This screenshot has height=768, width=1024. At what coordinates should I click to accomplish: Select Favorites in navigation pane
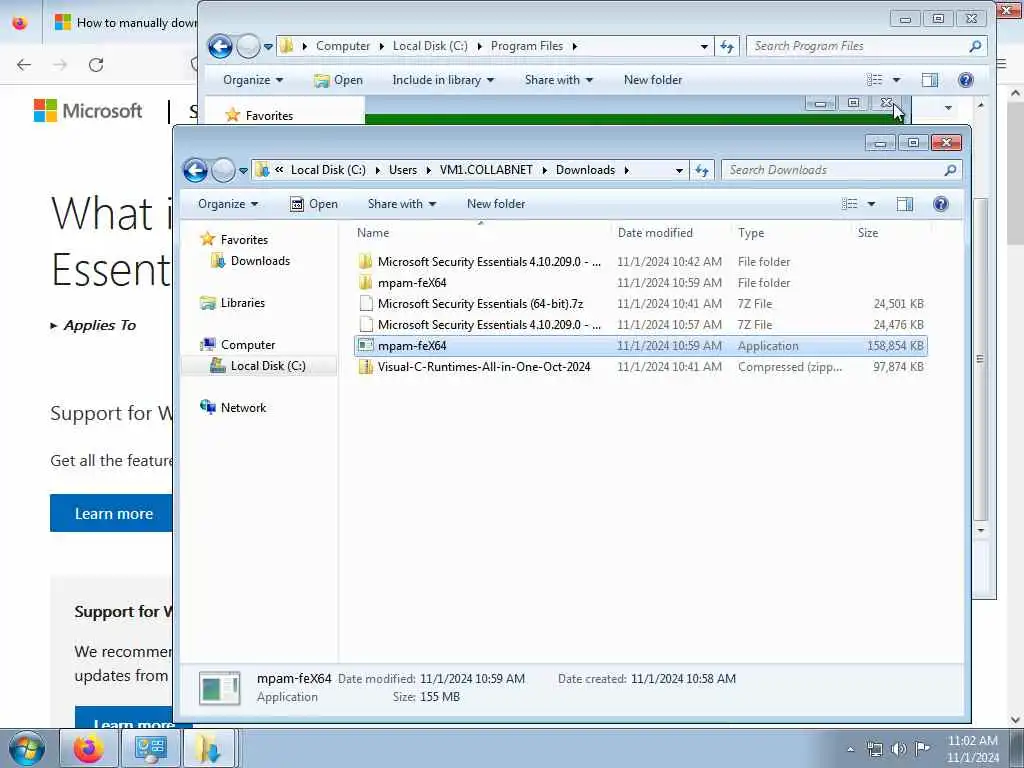point(244,240)
